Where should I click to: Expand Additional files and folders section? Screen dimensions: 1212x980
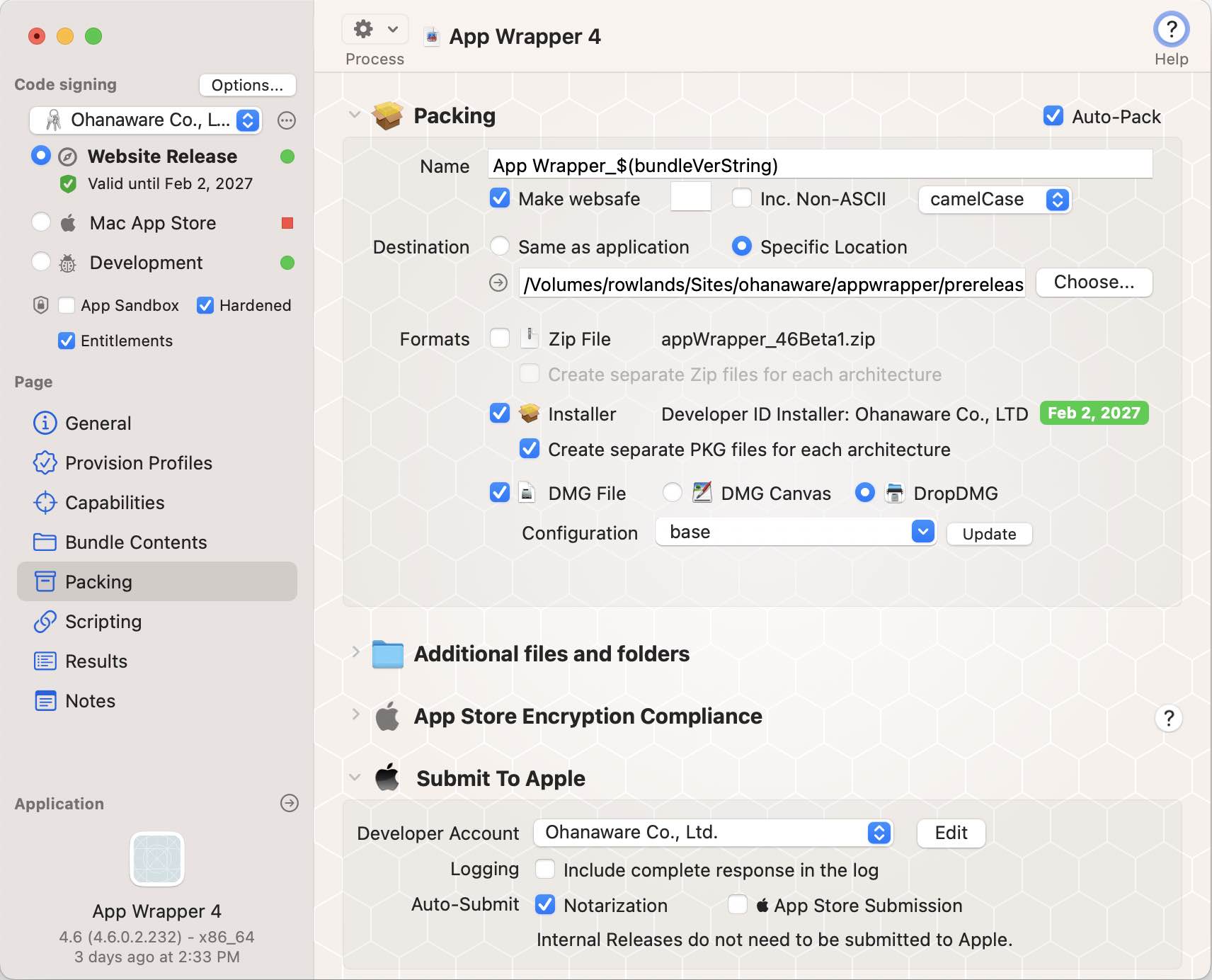pos(355,652)
